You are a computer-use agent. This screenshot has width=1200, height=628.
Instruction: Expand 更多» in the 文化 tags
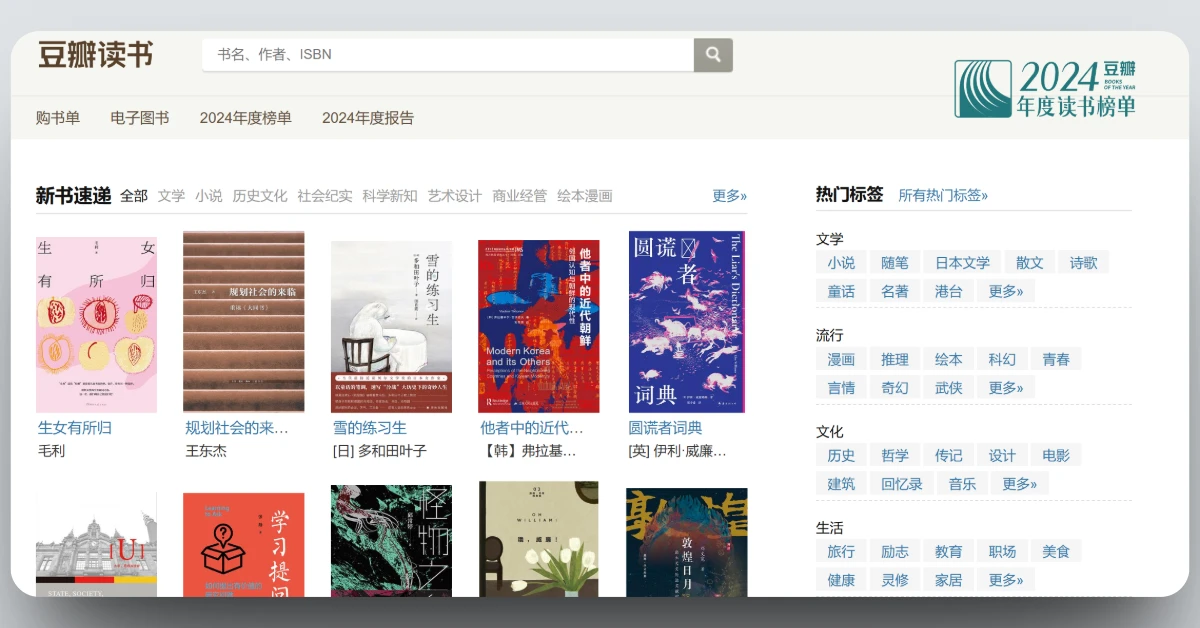pyautogui.click(x=1019, y=483)
